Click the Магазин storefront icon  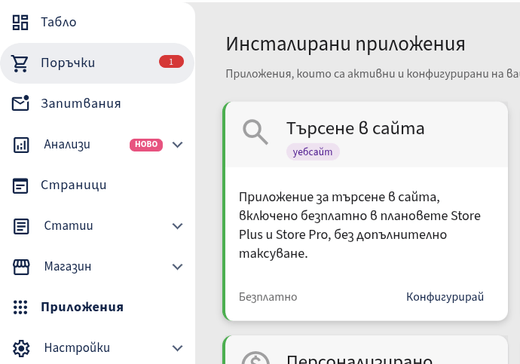21,267
